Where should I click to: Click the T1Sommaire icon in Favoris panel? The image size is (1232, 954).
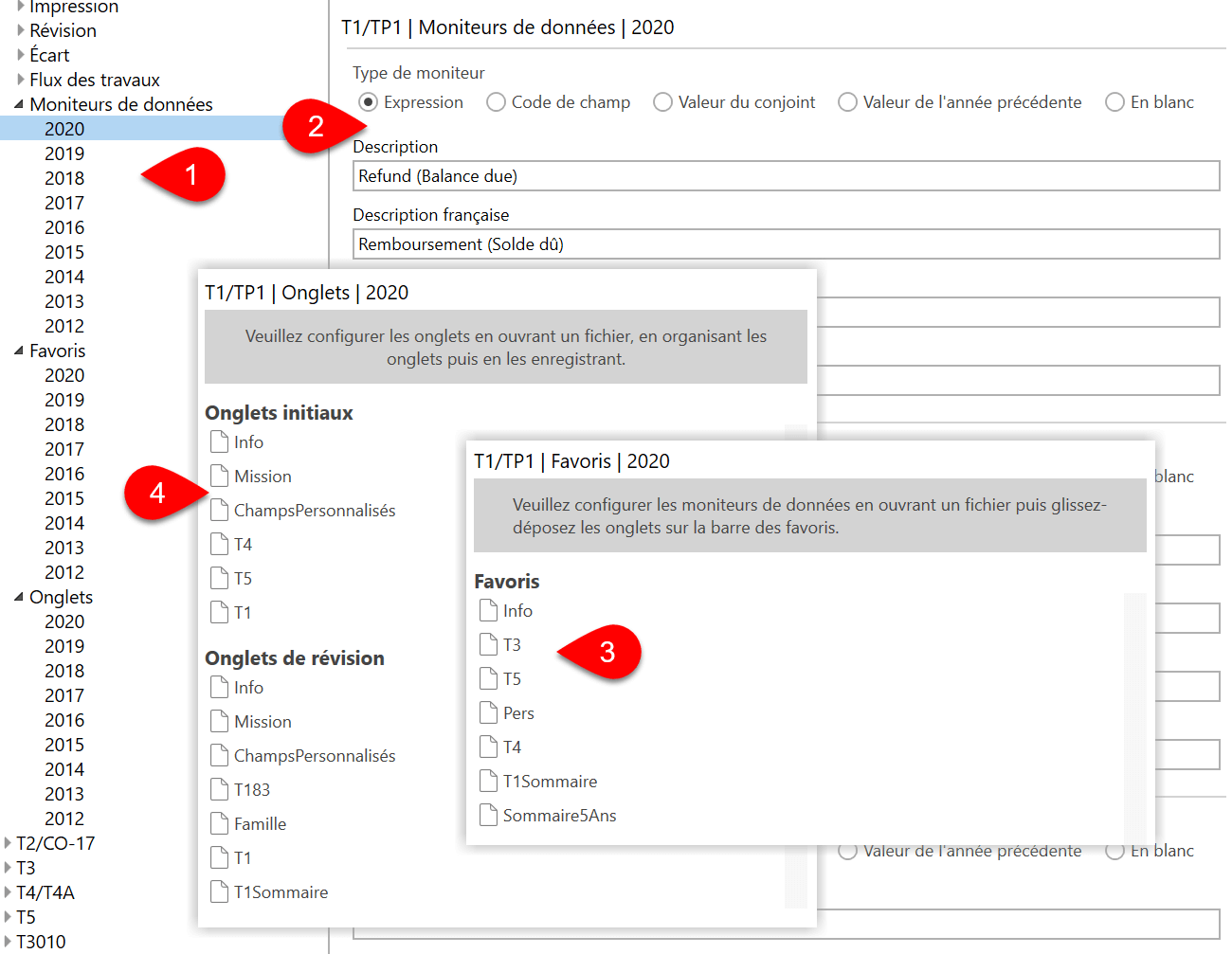click(x=488, y=782)
